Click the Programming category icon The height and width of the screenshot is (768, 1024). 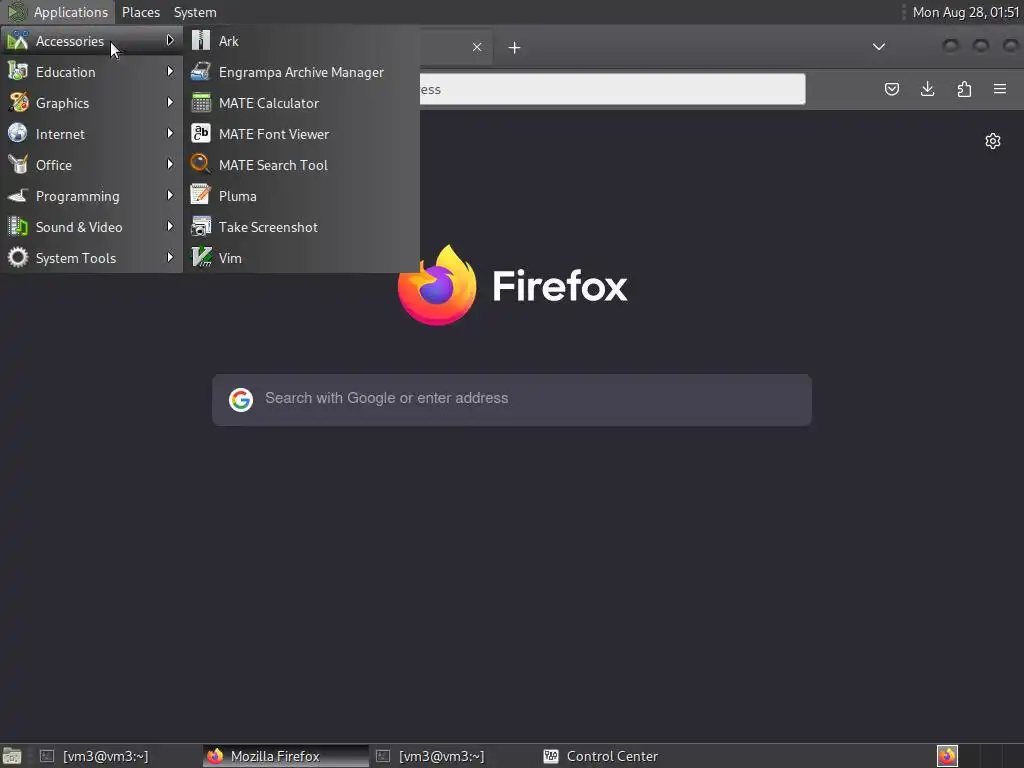[18, 195]
